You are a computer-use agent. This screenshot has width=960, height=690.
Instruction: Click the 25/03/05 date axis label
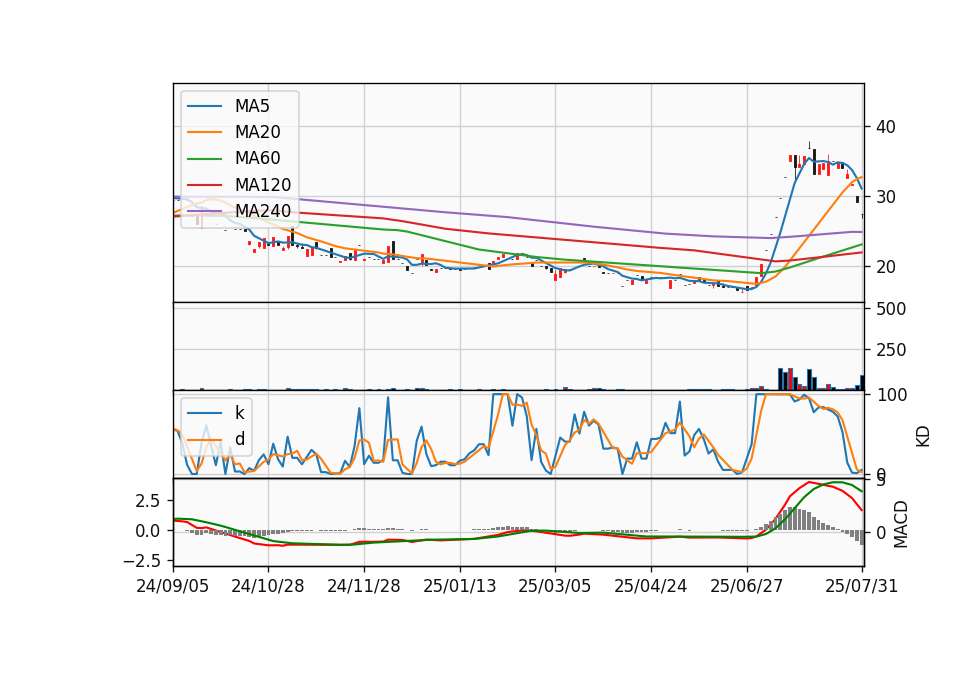555,586
